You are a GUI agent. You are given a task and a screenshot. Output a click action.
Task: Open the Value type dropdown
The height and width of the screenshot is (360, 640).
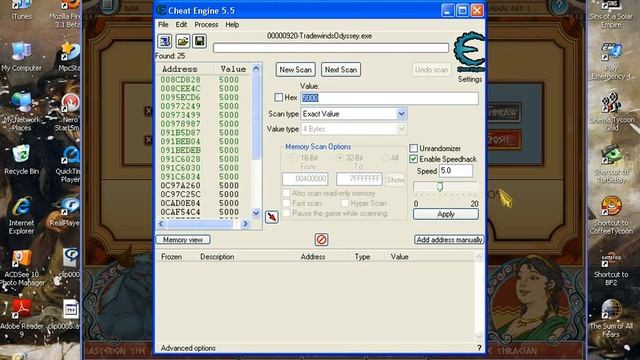click(x=401, y=129)
